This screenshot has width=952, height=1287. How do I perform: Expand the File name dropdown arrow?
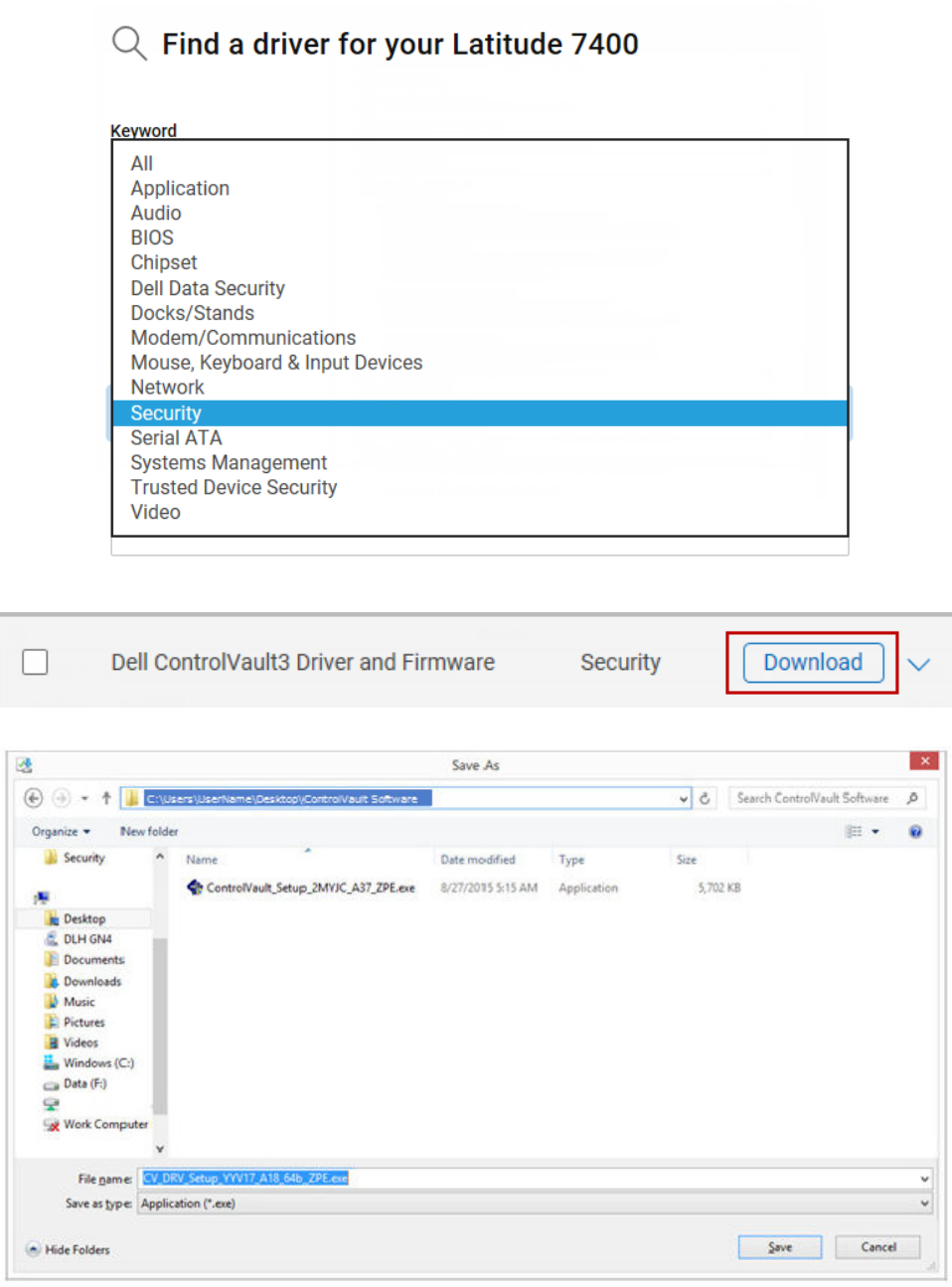point(925,1179)
